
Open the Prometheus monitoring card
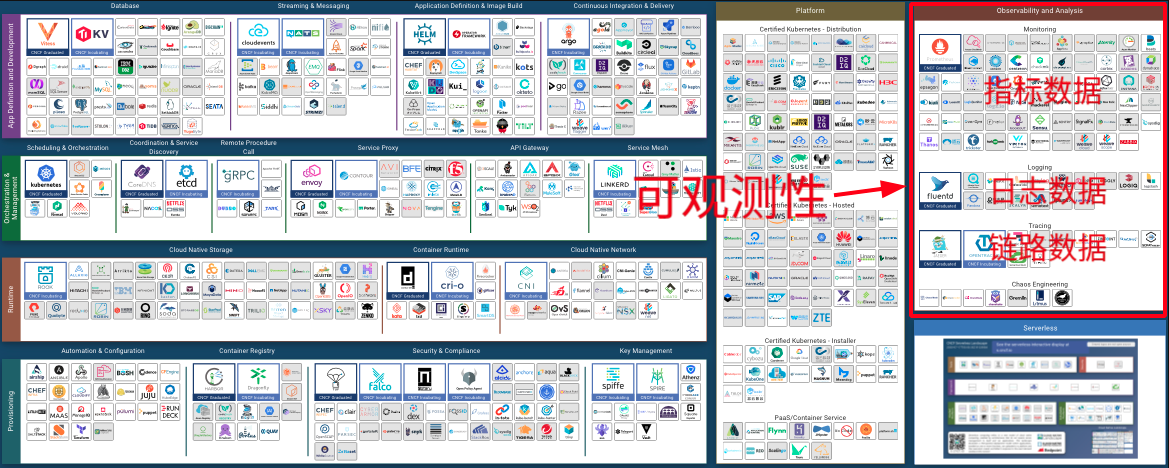coord(939,54)
